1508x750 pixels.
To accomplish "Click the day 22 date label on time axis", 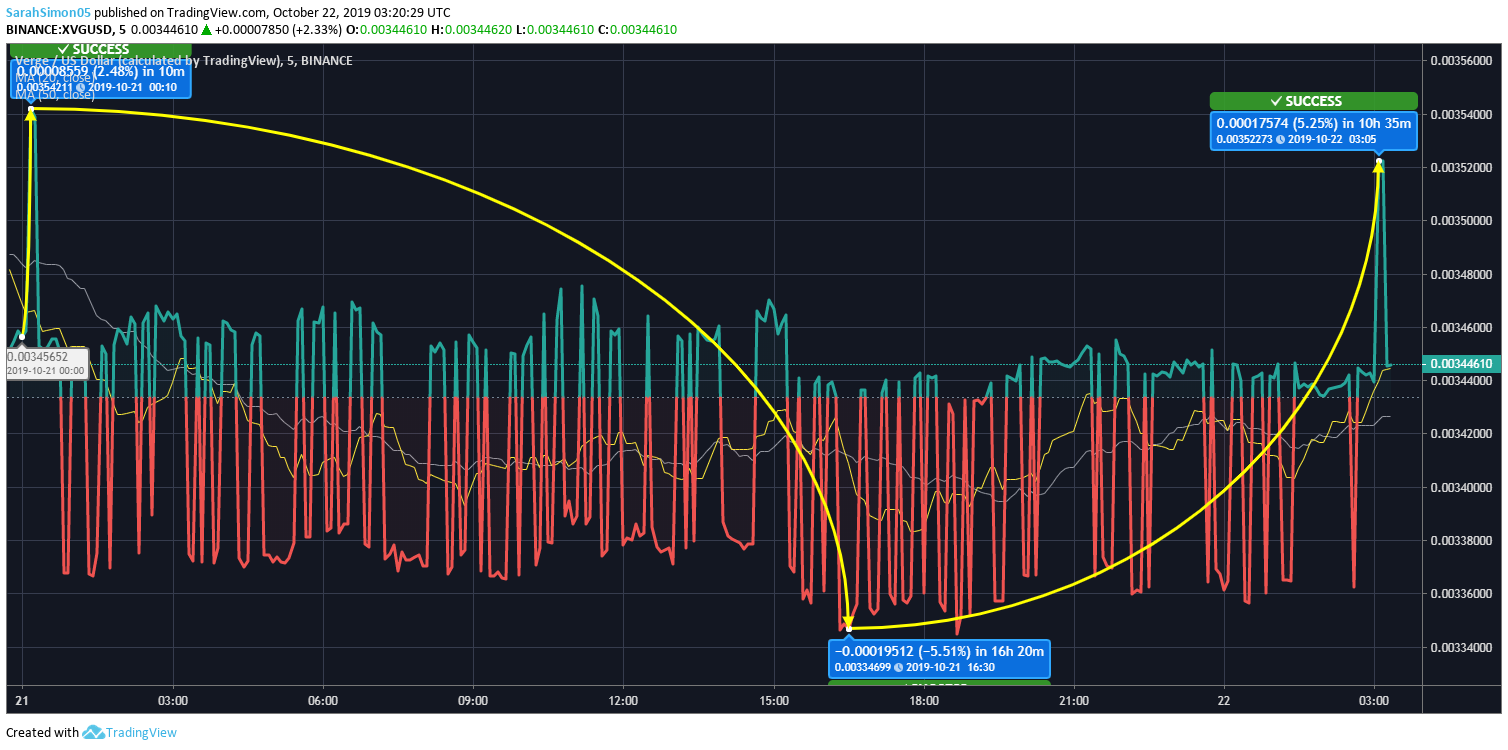I will pyautogui.click(x=1224, y=701).
